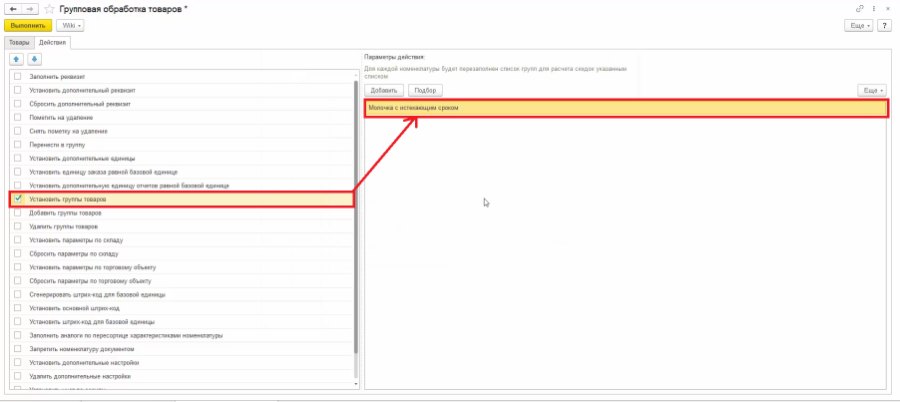Tick Сбросить параметры по торговому объекту
The width and height of the screenshot is (900, 402).
pyautogui.click(x=18, y=281)
